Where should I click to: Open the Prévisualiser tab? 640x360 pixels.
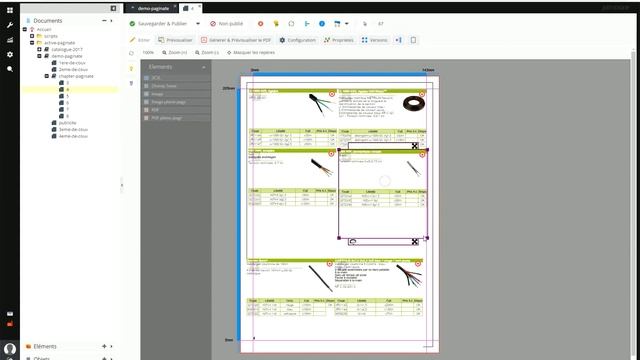tap(175, 40)
